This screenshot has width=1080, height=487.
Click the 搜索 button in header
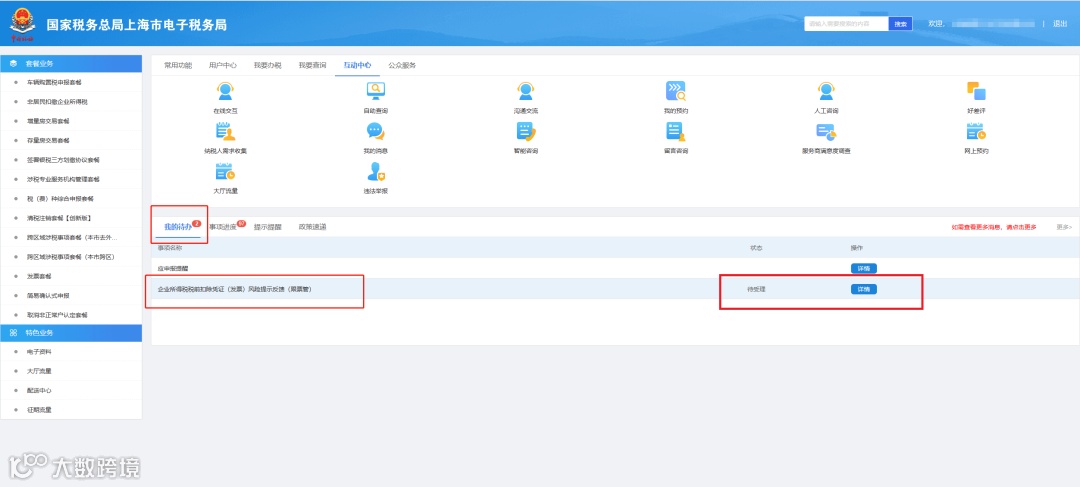point(900,24)
